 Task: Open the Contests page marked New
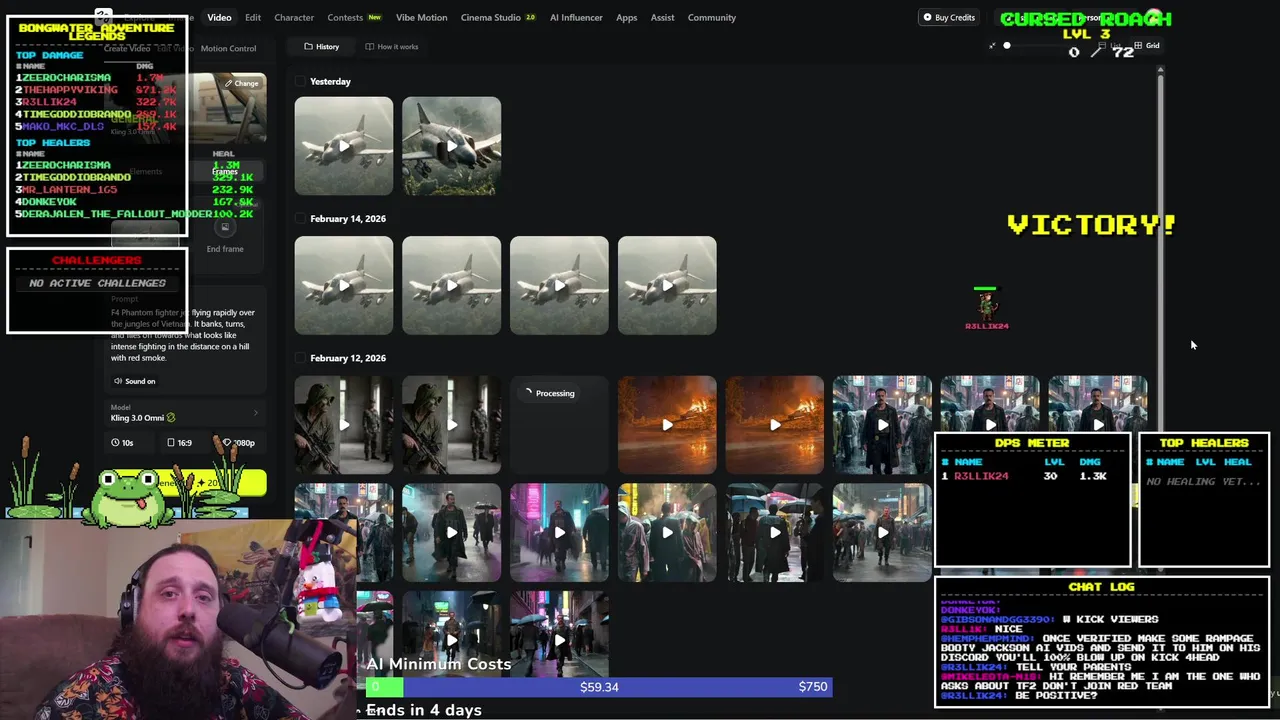[x=354, y=17]
